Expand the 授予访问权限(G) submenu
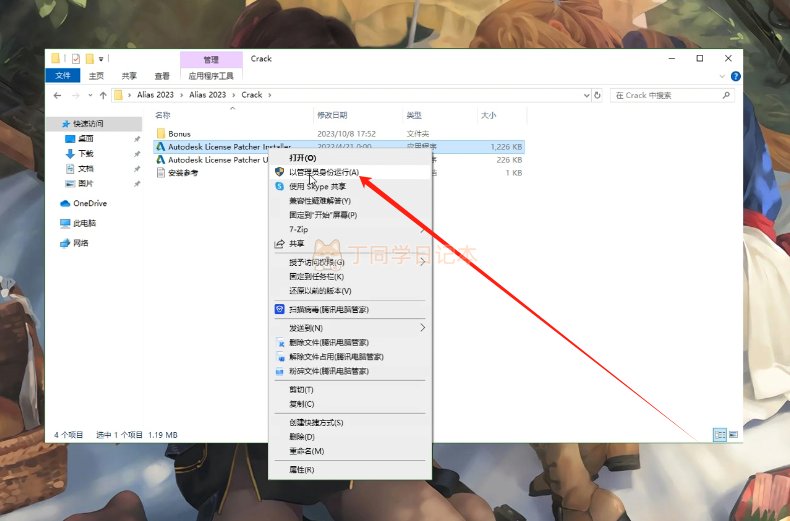Image resolution: width=790 pixels, height=521 pixels. click(x=350, y=263)
